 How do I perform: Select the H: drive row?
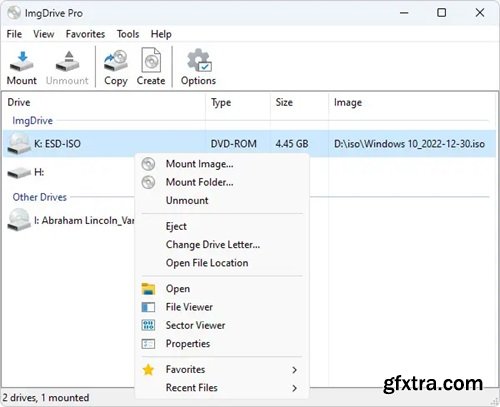pyautogui.click(x=69, y=172)
